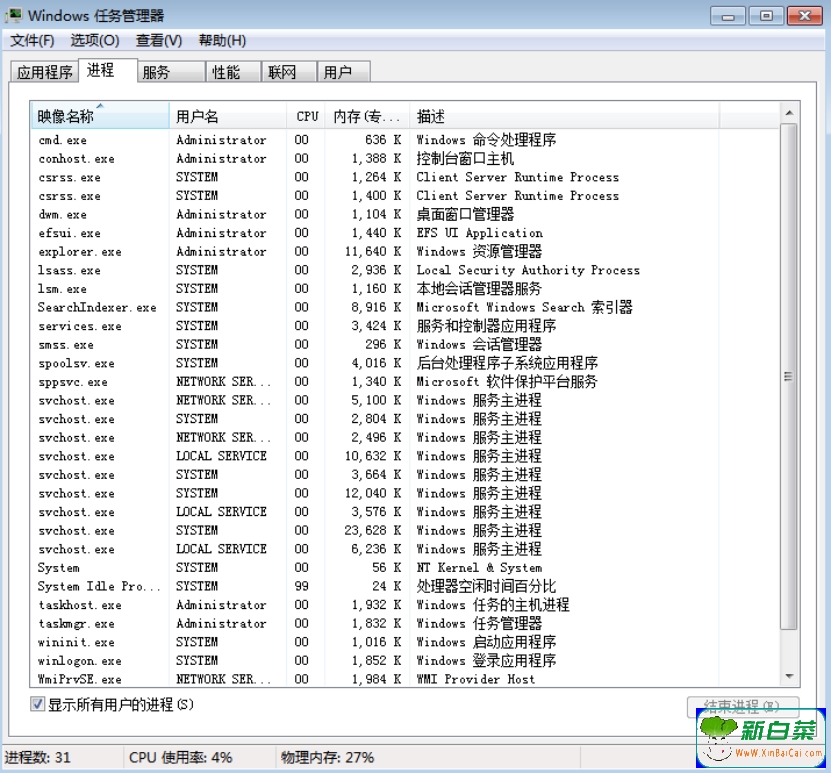Select the cmd.exe process row
This screenshot has height=773, width=831.
point(405,140)
